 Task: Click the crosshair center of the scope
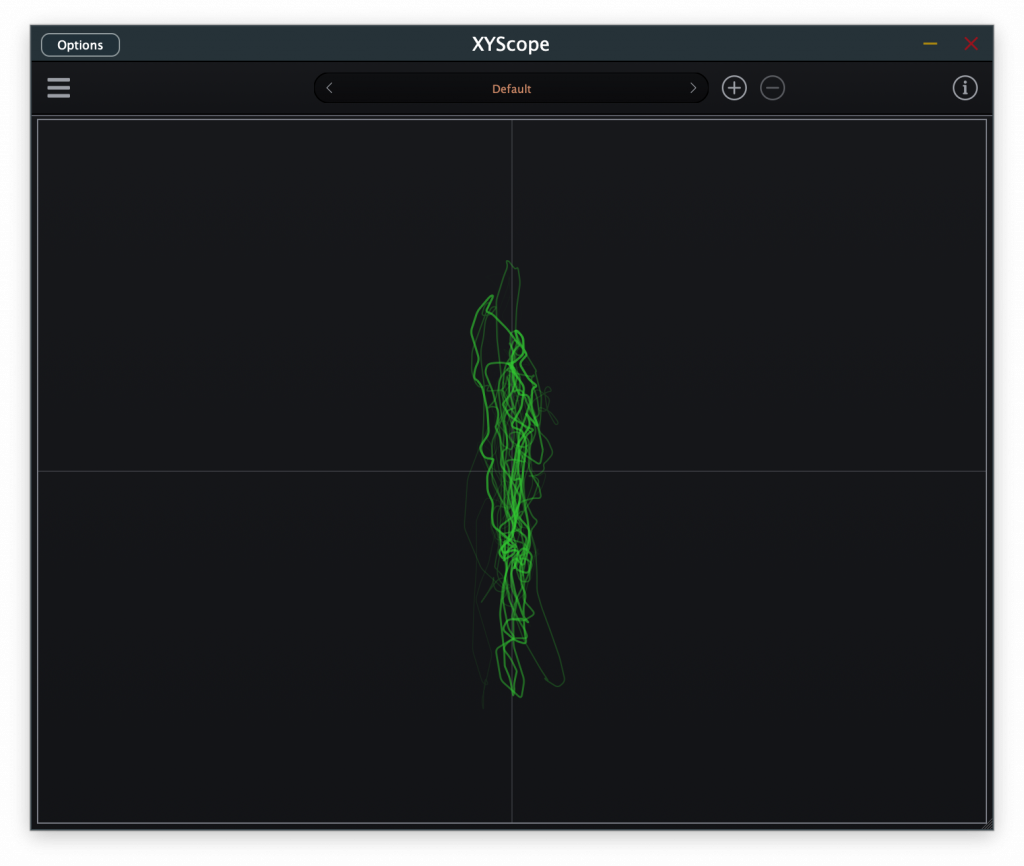[x=512, y=471]
